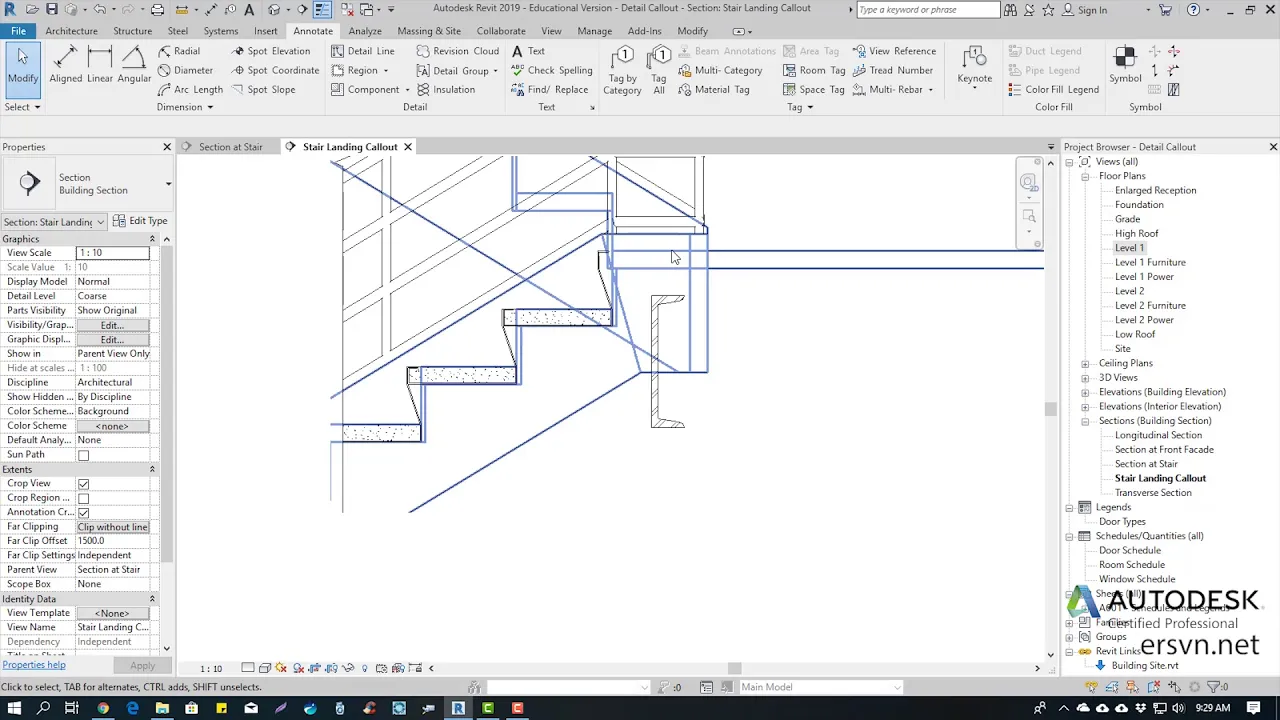The width and height of the screenshot is (1280, 720).
Task: Start the Detail Line tool
Action: (x=362, y=51)
